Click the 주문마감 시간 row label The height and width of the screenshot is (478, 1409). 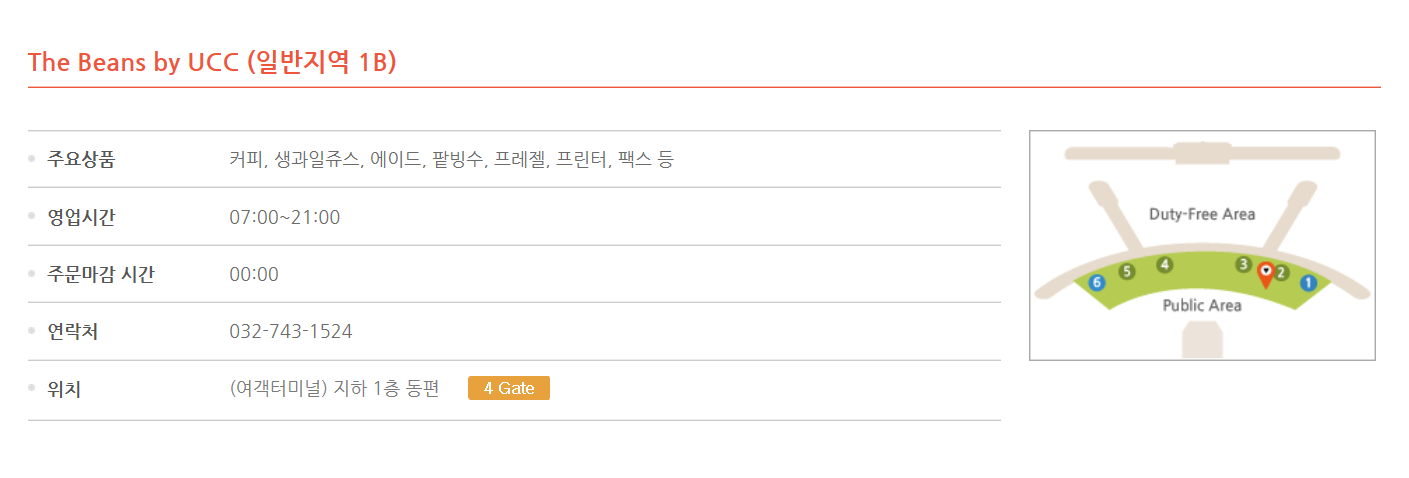[x=101, y=274]
